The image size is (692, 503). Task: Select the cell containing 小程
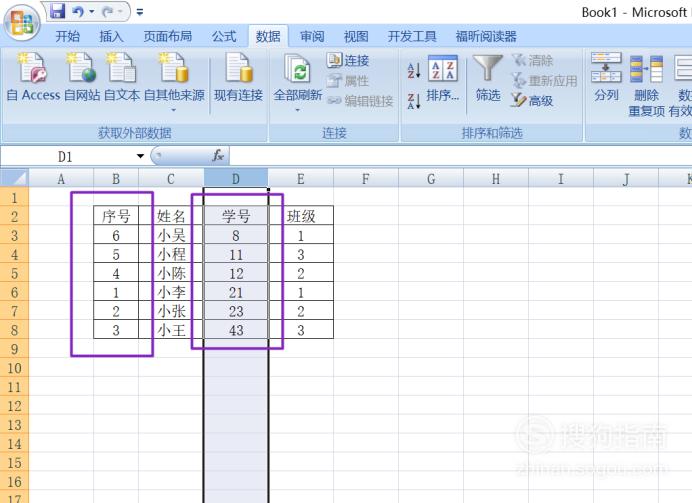pos(171,255)
